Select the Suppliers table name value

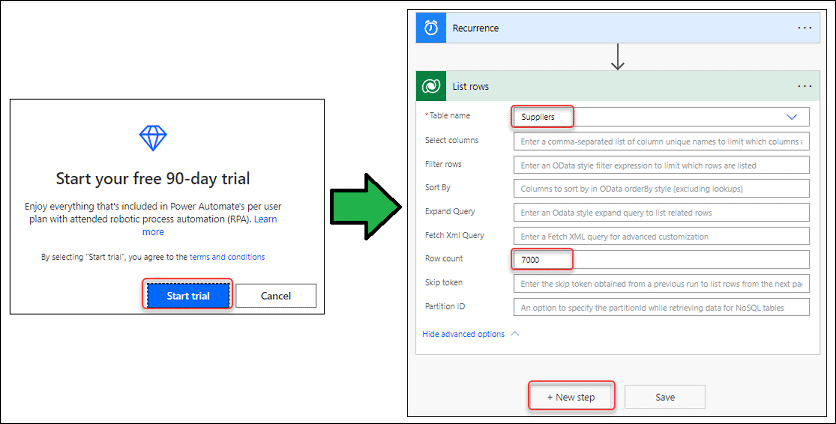[538, 117]
